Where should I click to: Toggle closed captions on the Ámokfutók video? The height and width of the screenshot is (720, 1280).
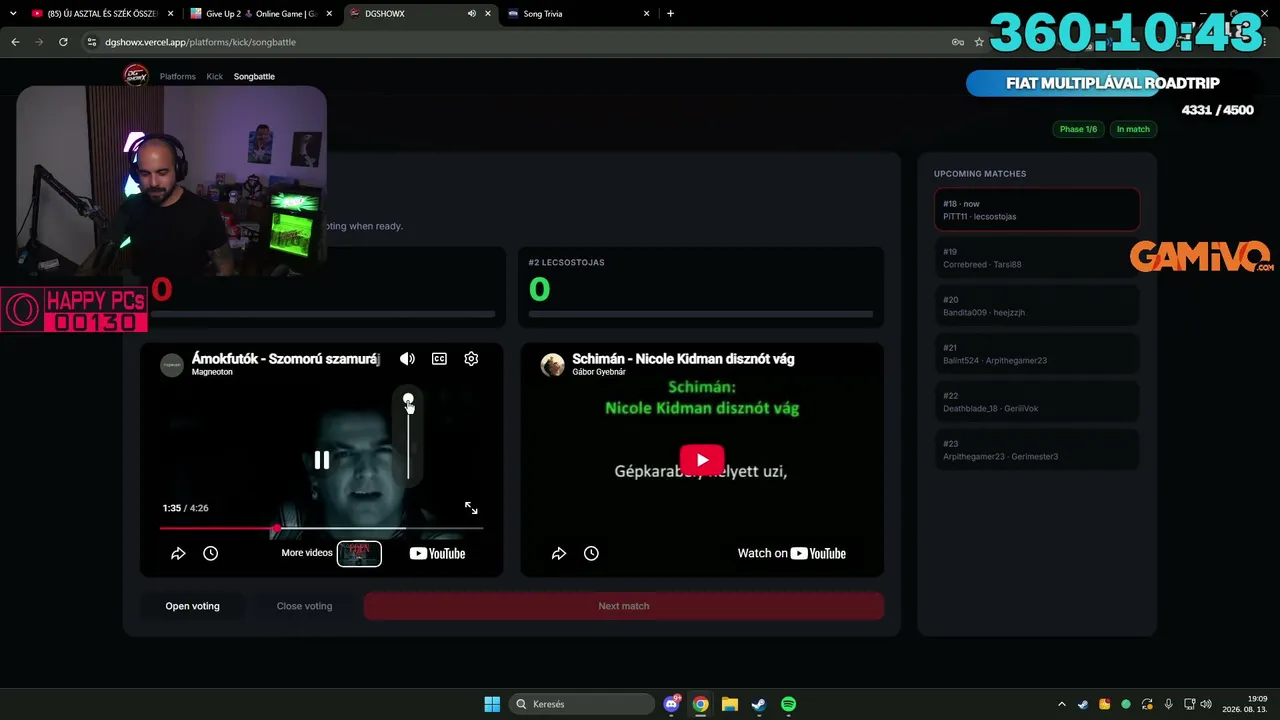tap(439, 359)
